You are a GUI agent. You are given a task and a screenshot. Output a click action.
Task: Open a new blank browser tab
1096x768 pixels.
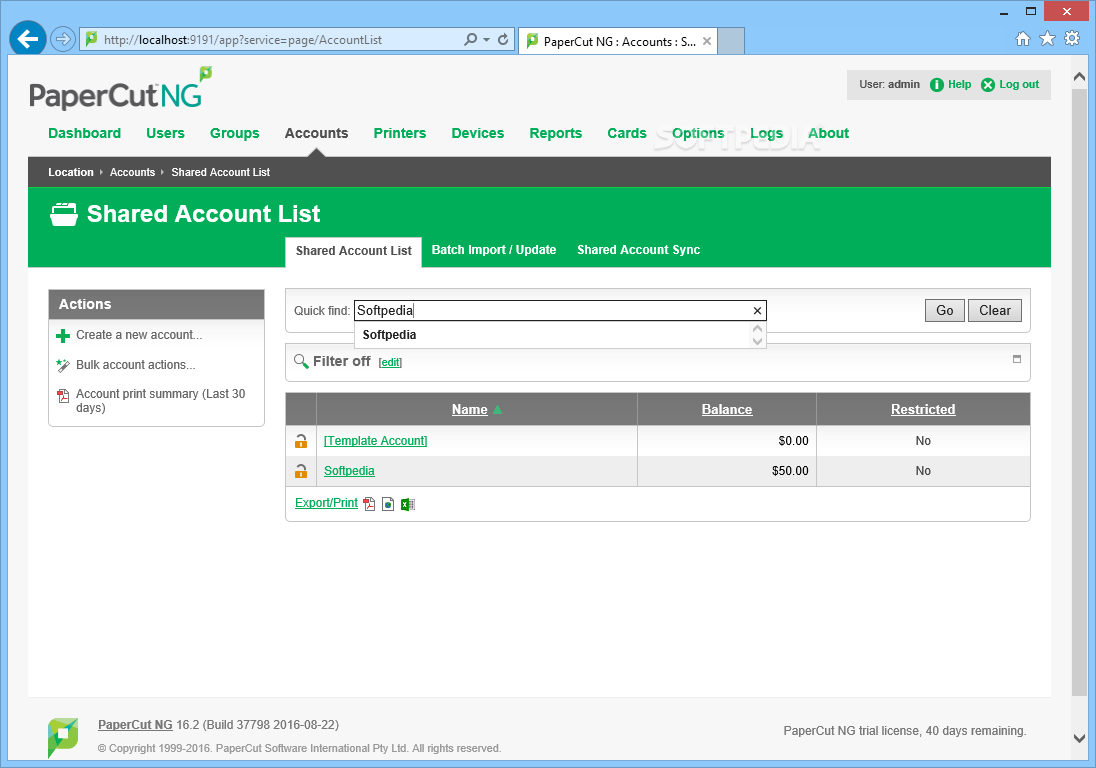point(731,41)
